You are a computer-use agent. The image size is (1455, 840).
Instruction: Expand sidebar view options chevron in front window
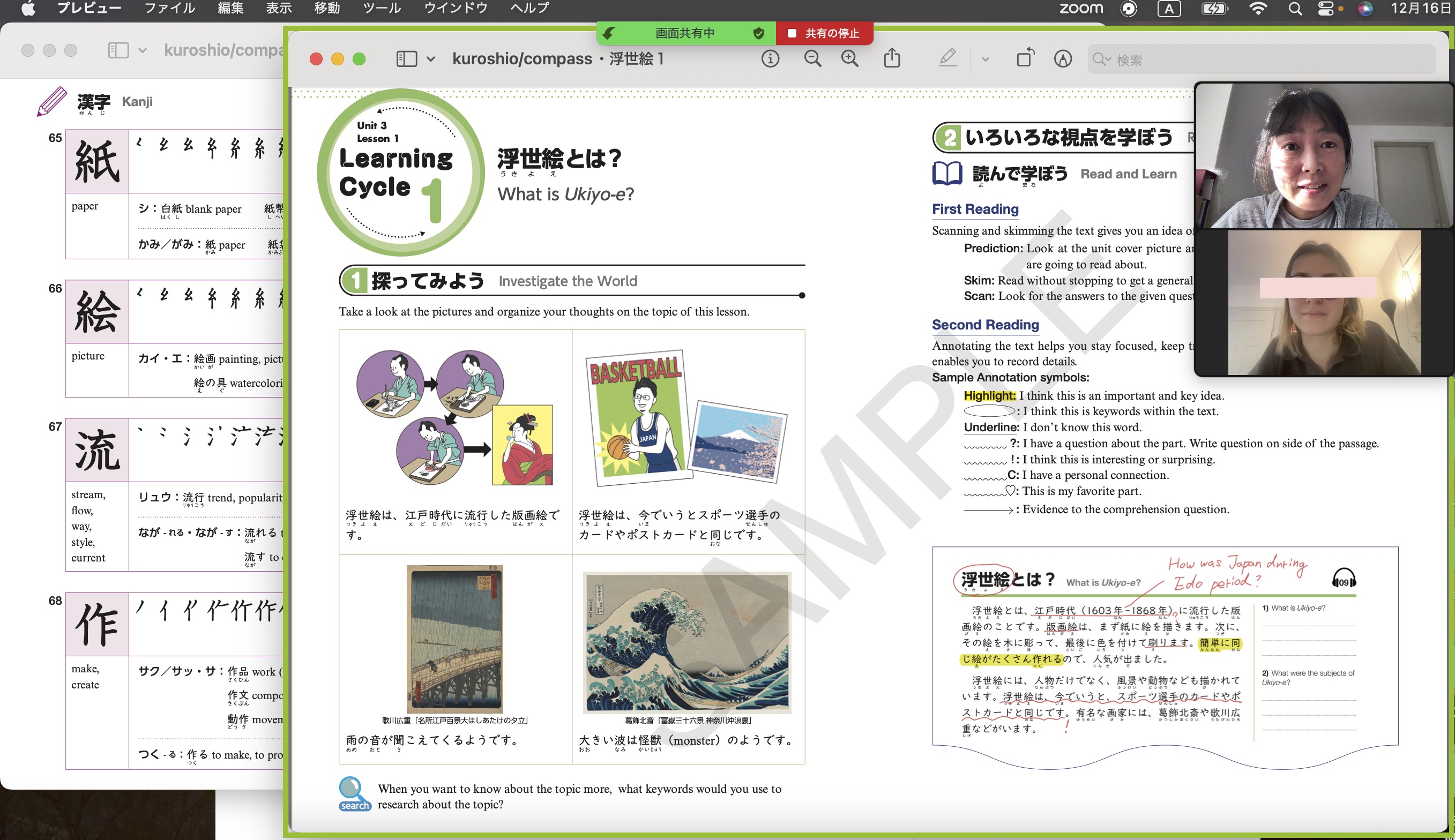click(x=430, y=59)
